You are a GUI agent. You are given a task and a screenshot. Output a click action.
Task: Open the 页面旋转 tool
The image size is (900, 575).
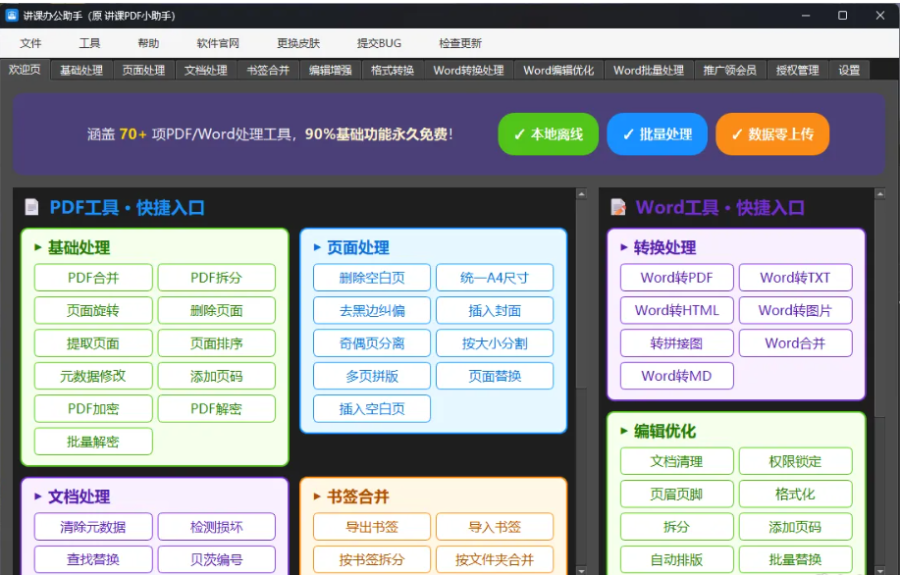(x=94, y=310)
